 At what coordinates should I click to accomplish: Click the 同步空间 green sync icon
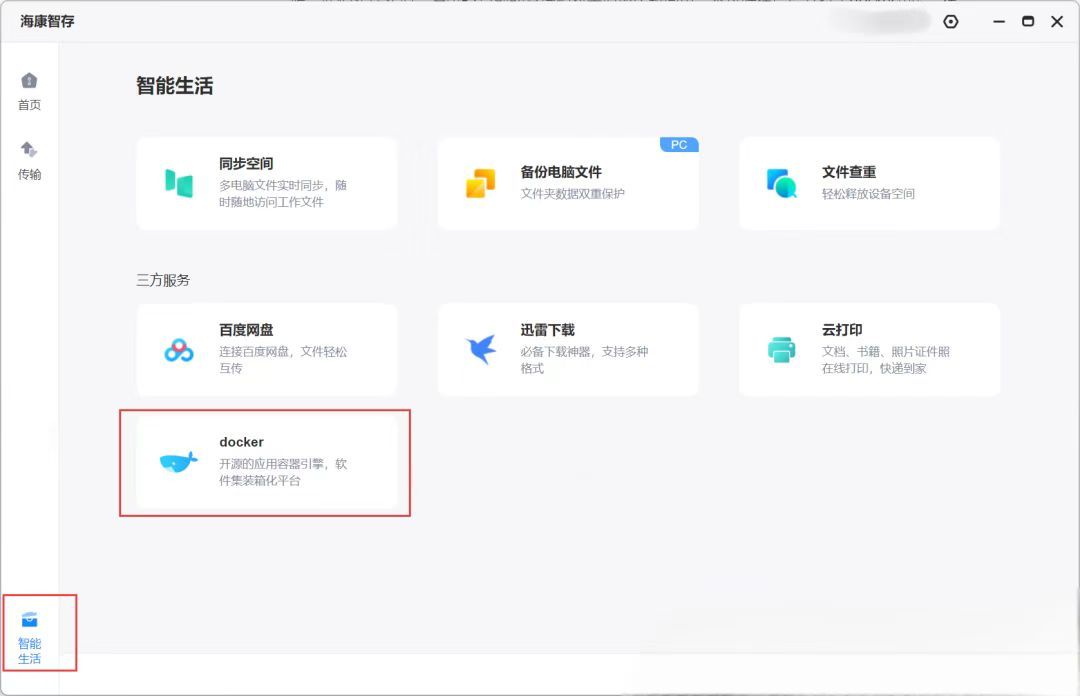point(179,183)
